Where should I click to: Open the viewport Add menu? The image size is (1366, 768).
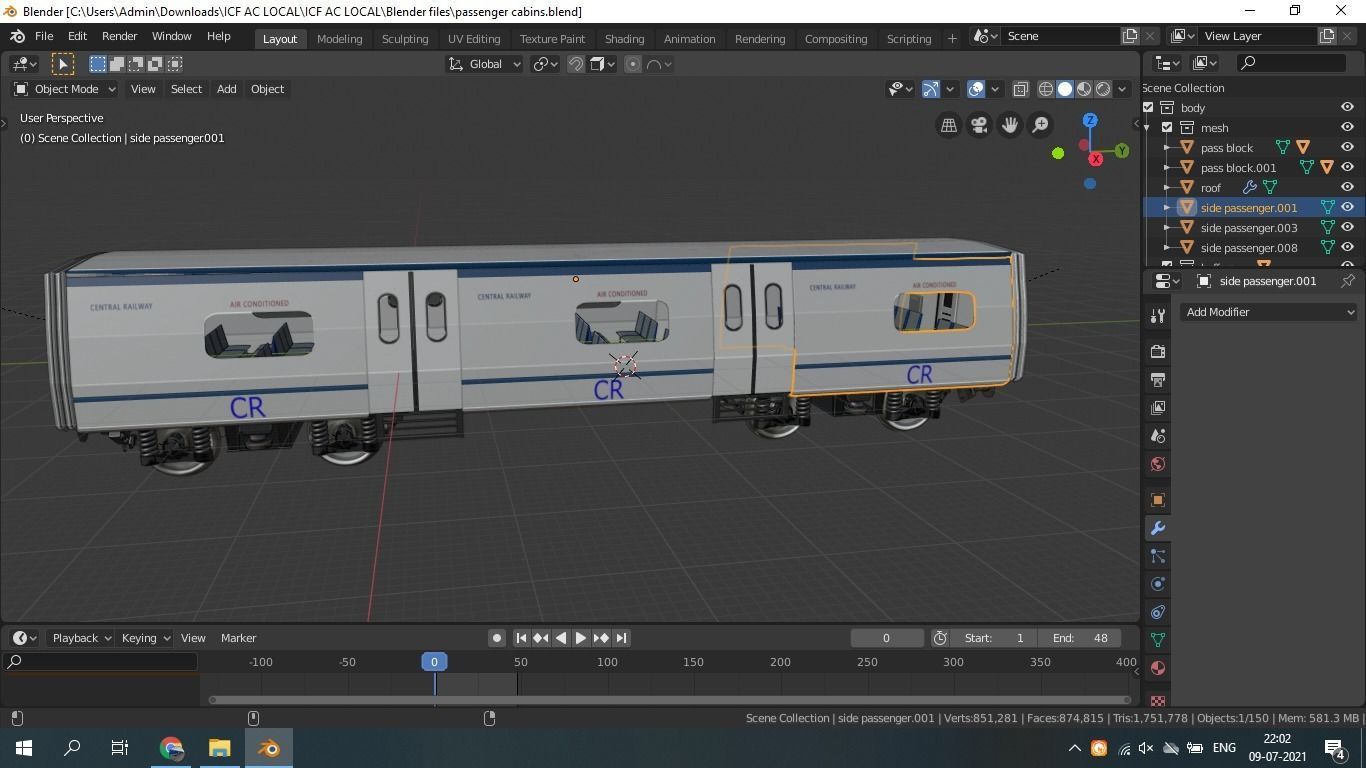[x=227, y=89]
